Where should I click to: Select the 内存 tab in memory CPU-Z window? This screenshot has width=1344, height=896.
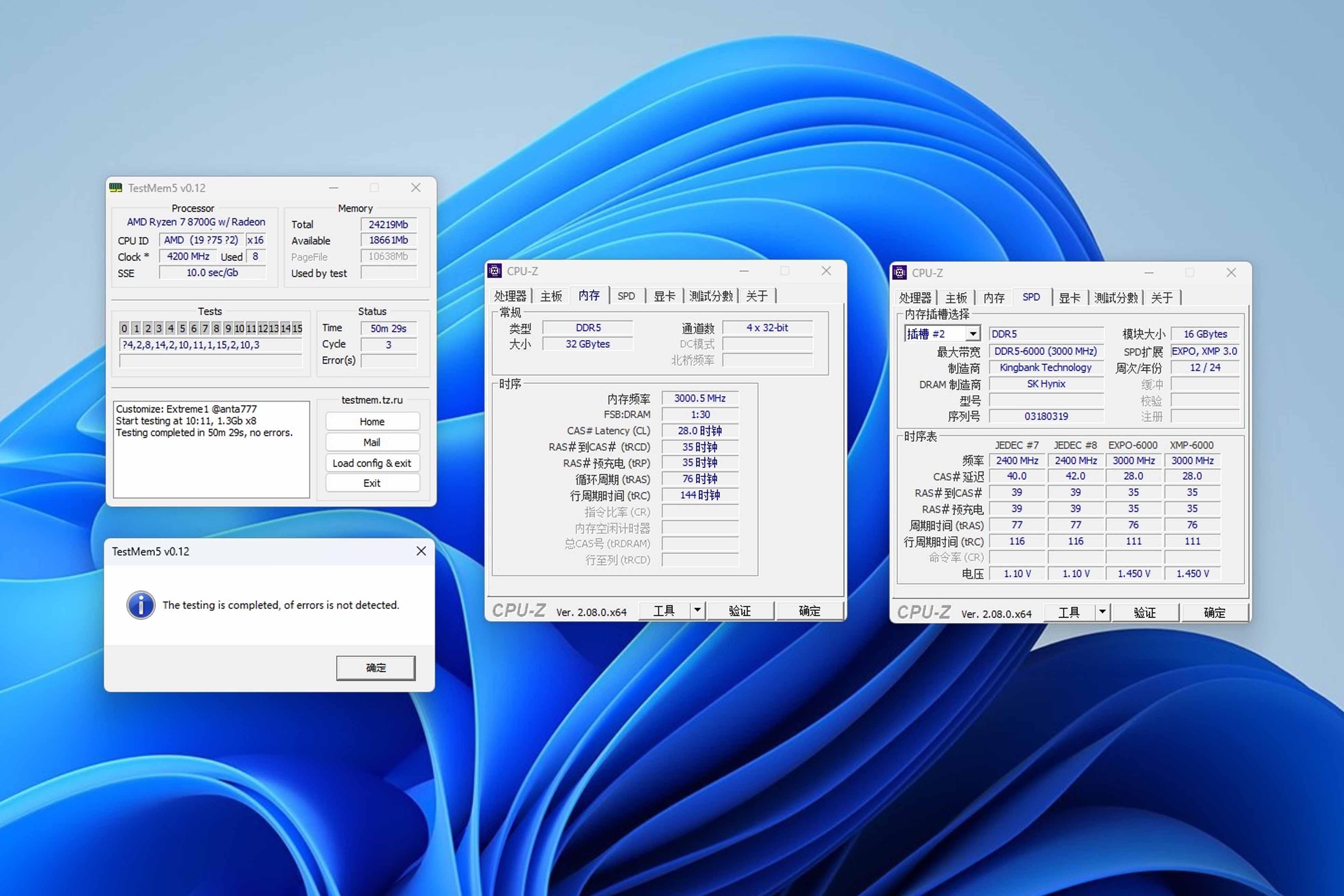coord(589,295)
